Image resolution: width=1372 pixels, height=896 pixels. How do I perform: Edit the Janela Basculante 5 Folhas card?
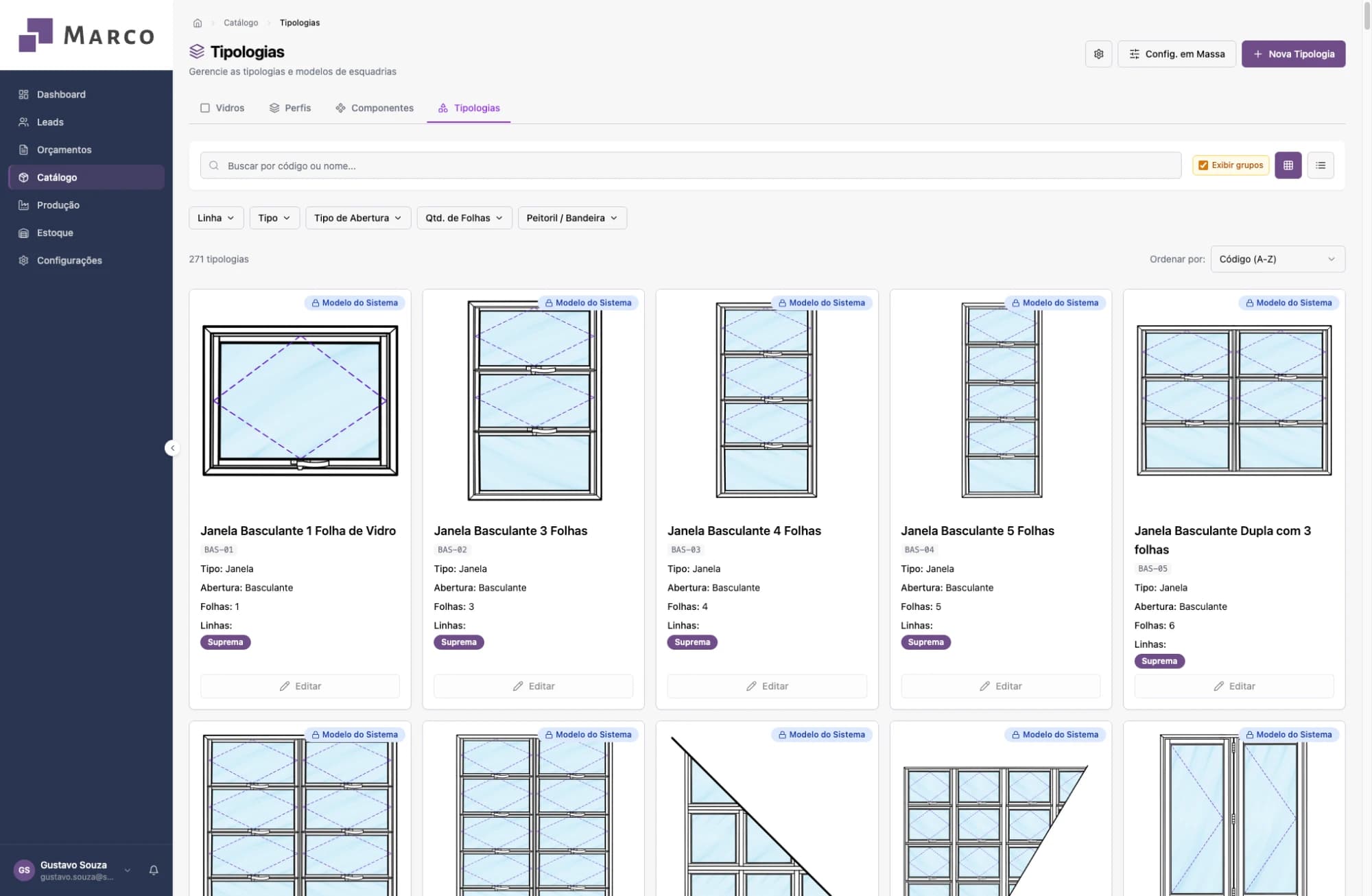(x=1000, y=686)
